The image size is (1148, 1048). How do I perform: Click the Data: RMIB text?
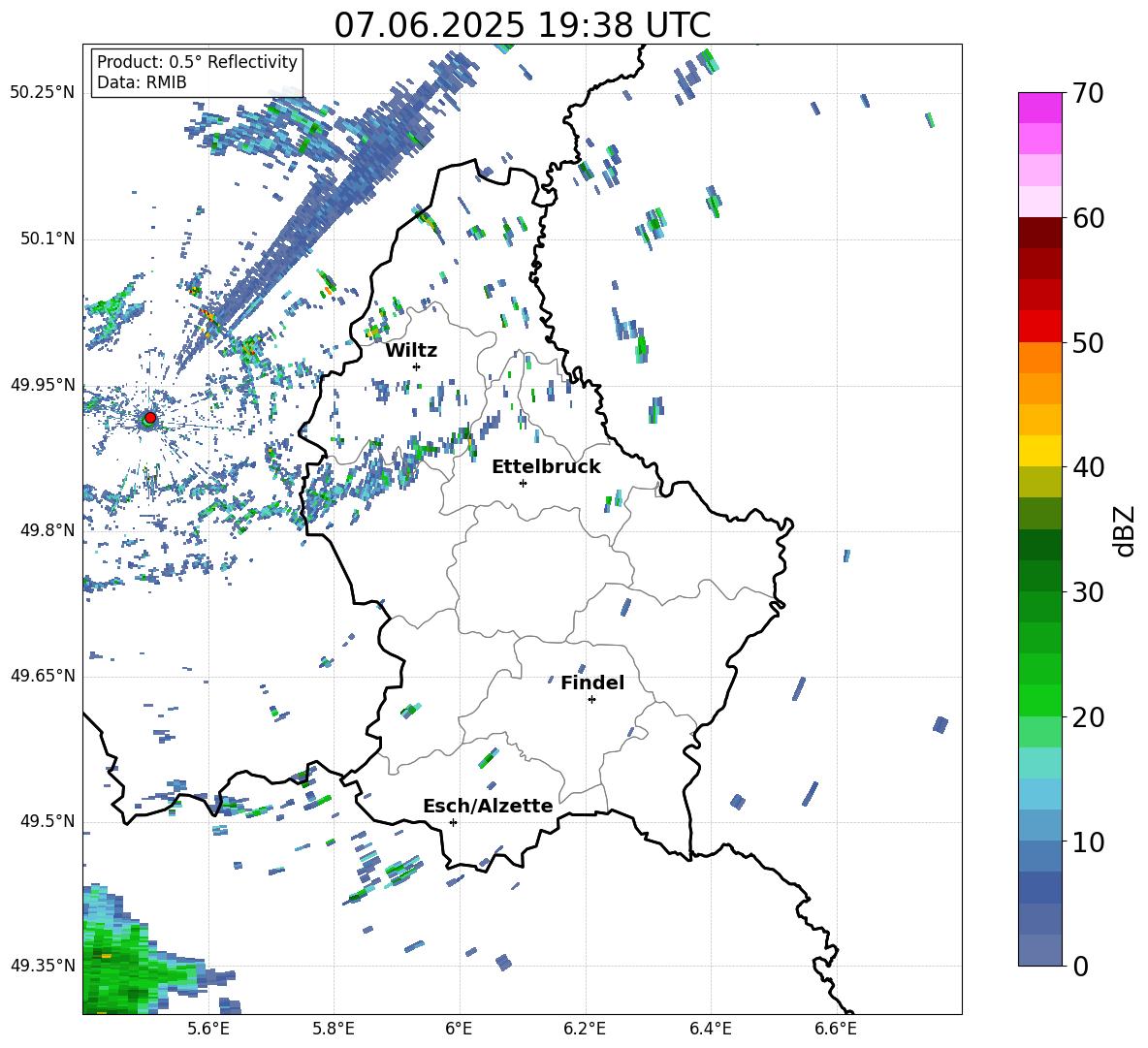click(x=142, y=82)
